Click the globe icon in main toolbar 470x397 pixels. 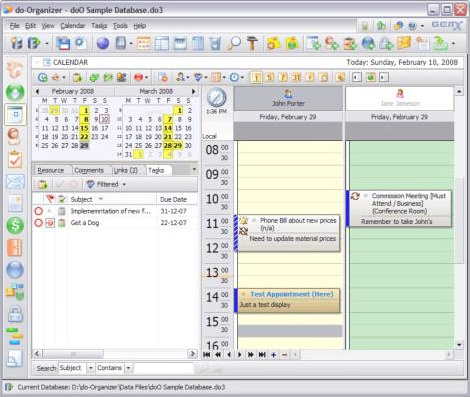[103, 43]
